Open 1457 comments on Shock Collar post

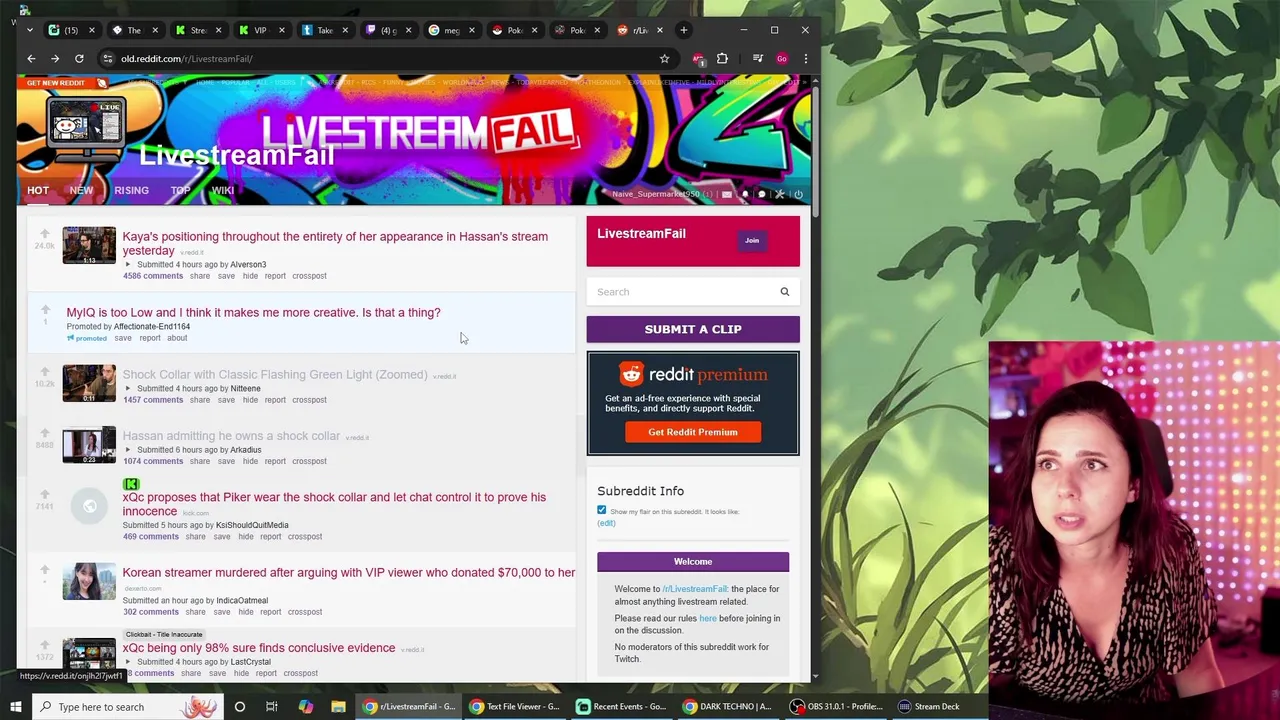(153, 400)
